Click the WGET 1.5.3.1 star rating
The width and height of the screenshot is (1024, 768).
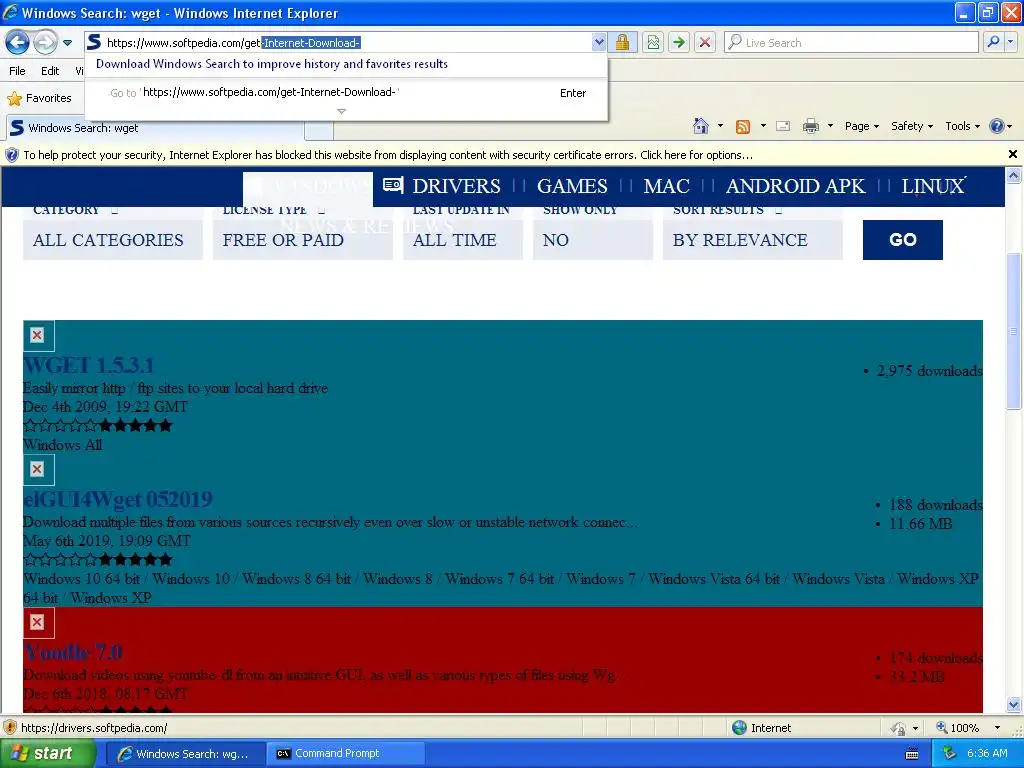98,426
